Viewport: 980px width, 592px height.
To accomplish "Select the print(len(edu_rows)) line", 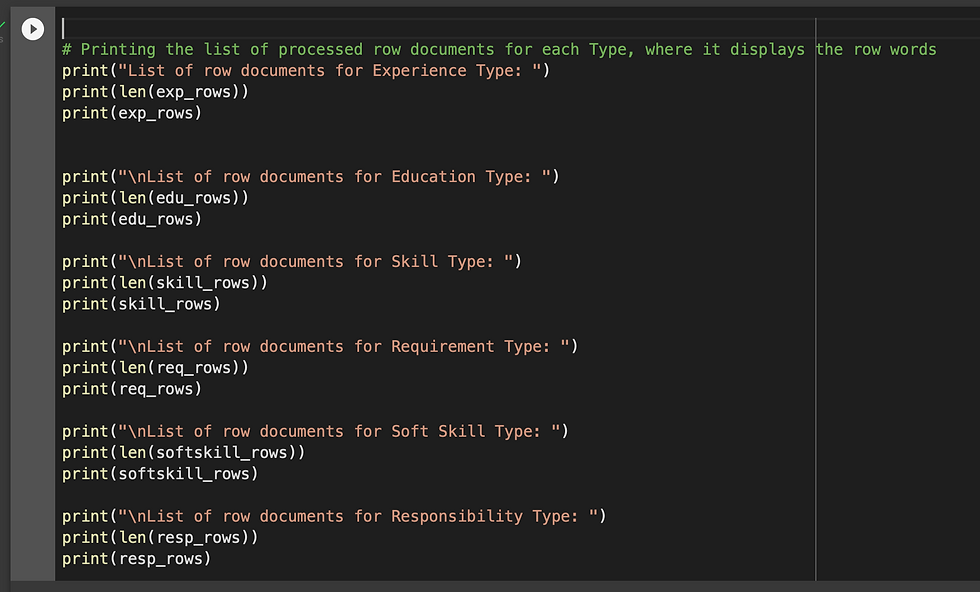I will pyautogui.click(x=155, y=198).
